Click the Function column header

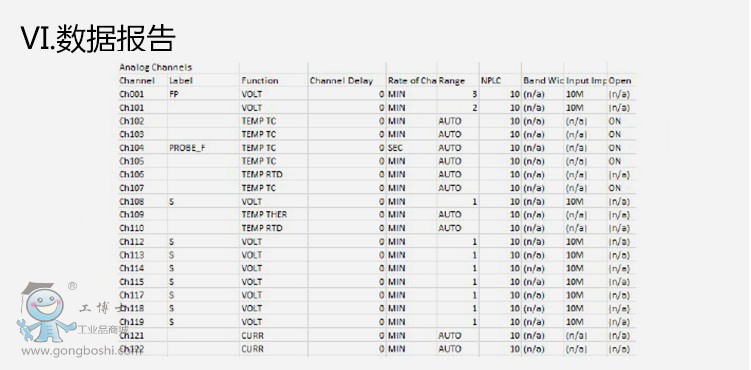[260, 81]
